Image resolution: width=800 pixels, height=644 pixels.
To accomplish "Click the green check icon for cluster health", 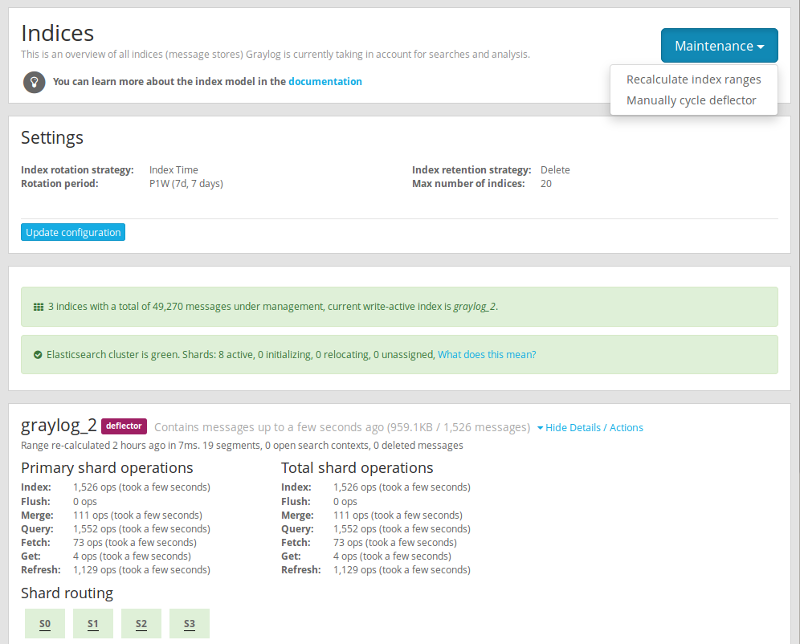I will [38, 355].
